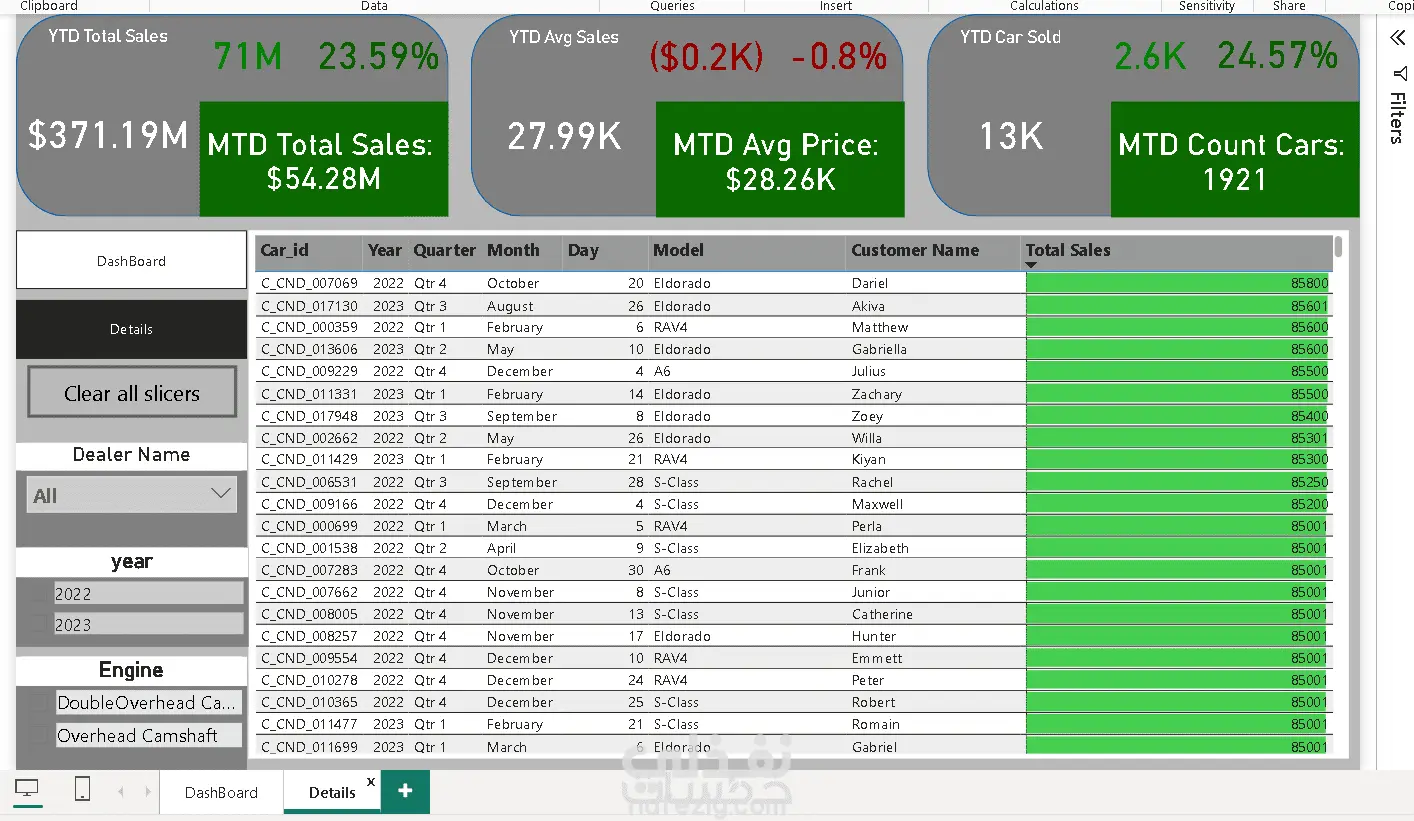Add a new page with the plus button
Screen dimensions: 1414x821
point(405,791)
